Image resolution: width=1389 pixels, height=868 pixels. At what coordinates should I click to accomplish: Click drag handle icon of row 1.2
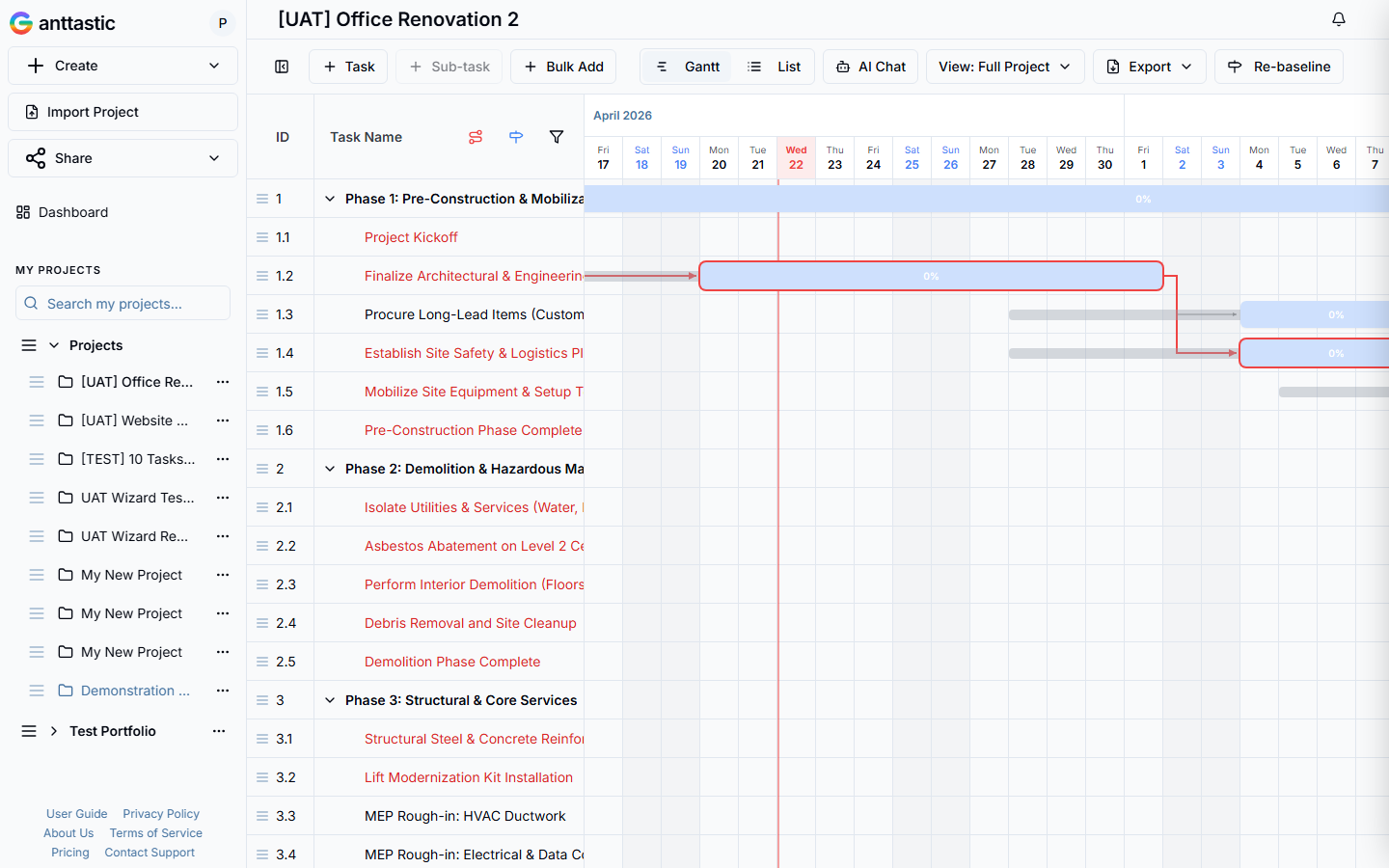point(262,276)
